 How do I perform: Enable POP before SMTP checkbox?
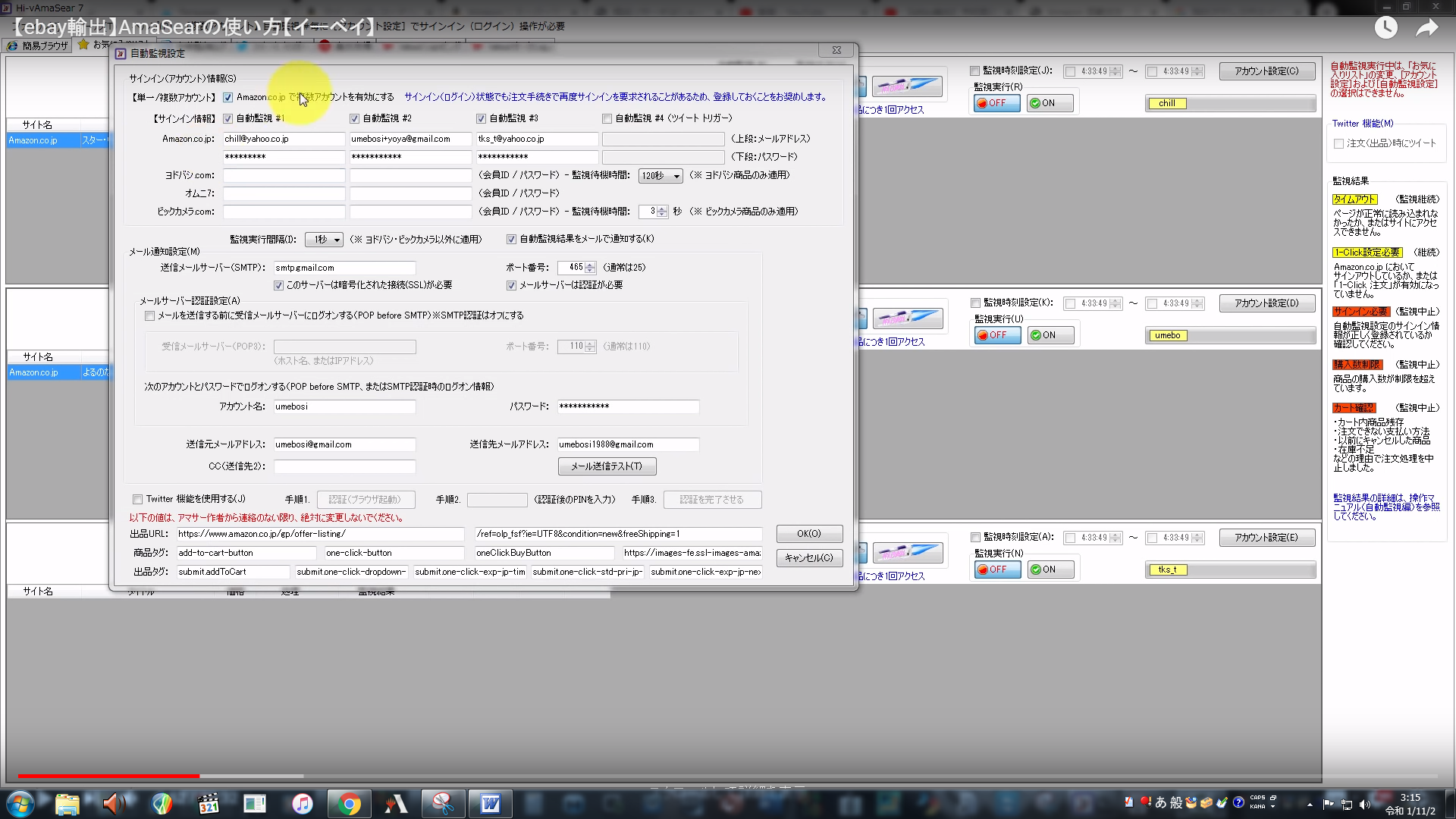pyautogui.click(x=149, y=315)
